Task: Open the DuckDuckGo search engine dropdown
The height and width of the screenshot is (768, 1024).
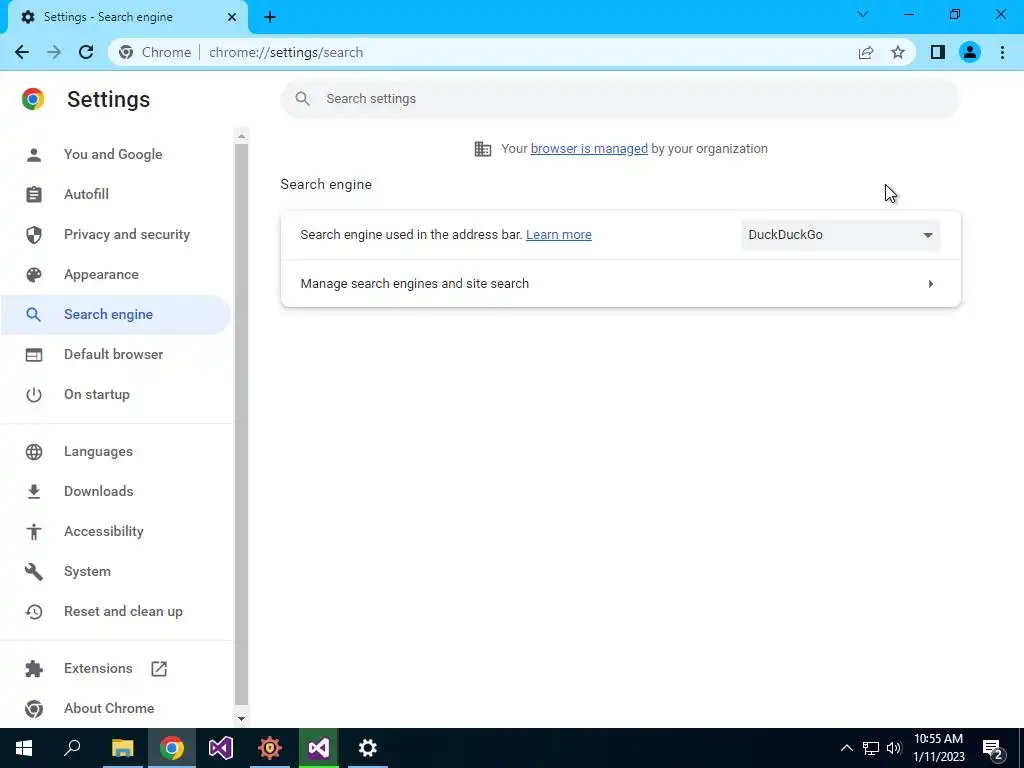Action: (x=840, y=235)
